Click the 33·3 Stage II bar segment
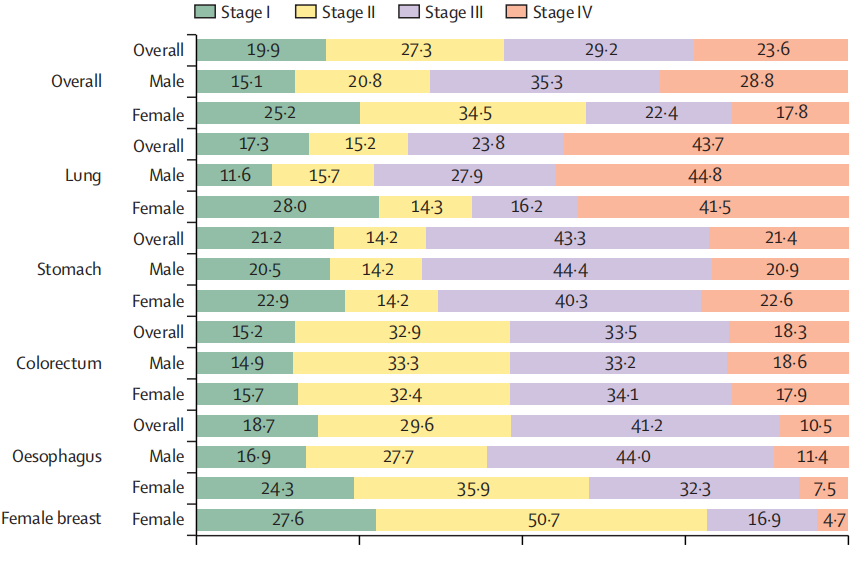This screenshot has width=867, height=578. click(x=401, y=364)
